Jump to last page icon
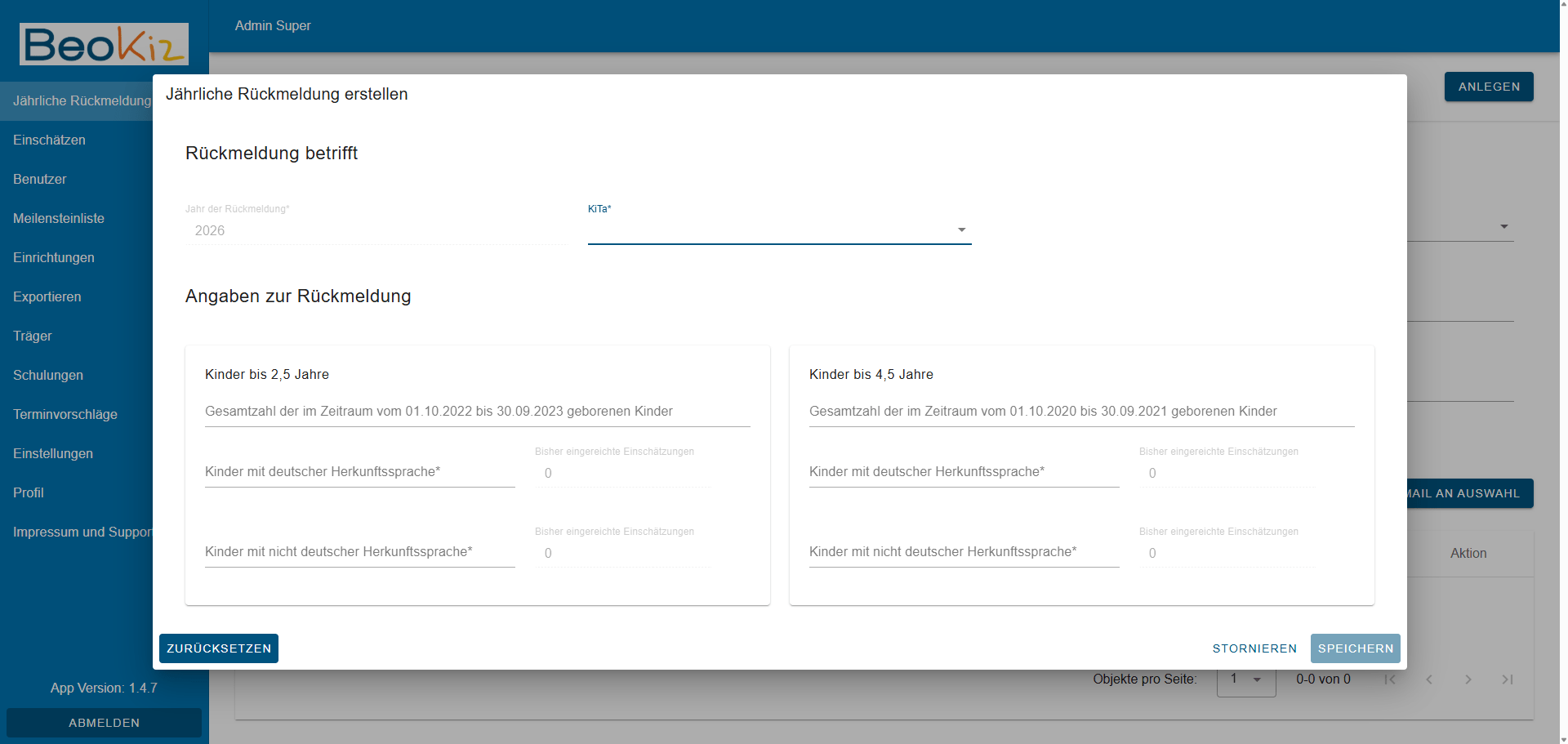Screen dimensions: 1568x744 pyautogui.click(x=1508, y=679)
